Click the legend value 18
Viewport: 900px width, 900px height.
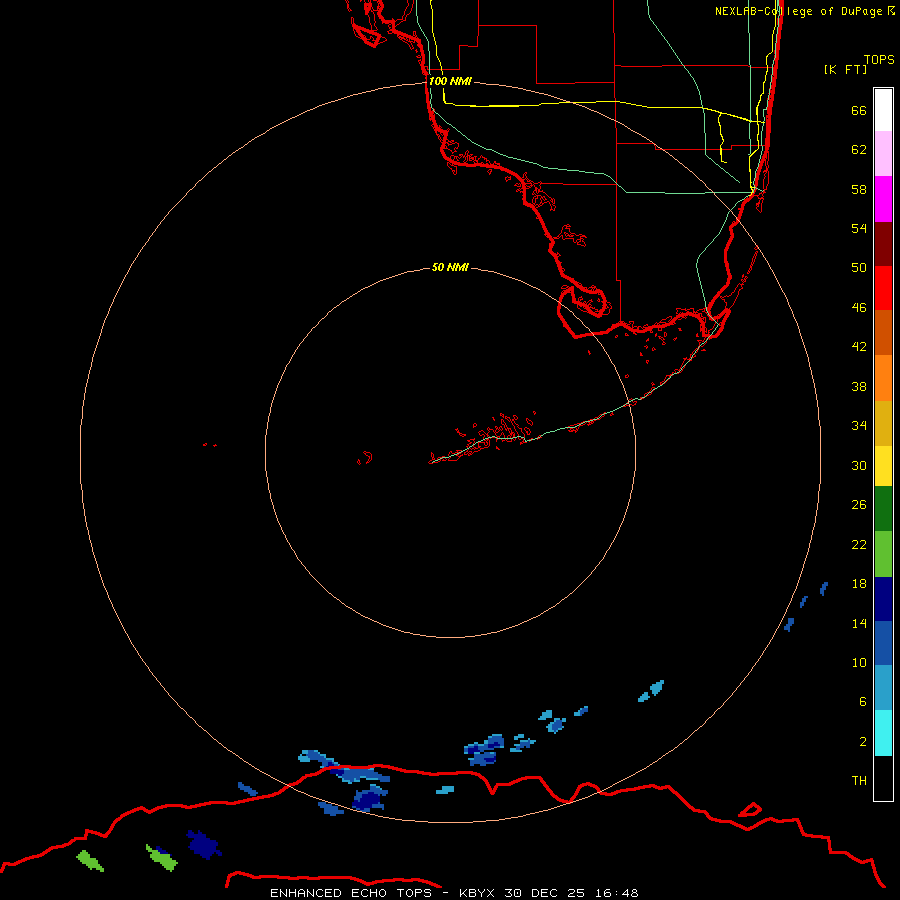click(x=859, y=584)
